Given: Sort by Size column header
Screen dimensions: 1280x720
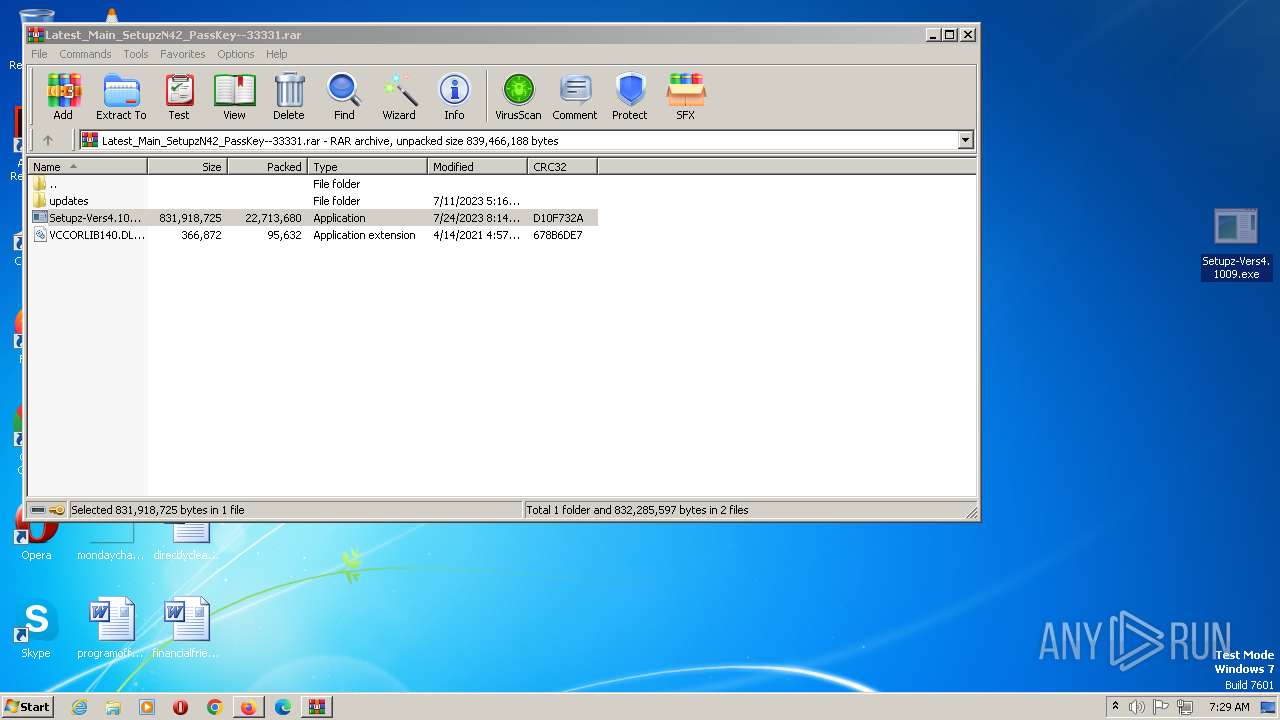Looking at the screenshot, I should 188,167.
